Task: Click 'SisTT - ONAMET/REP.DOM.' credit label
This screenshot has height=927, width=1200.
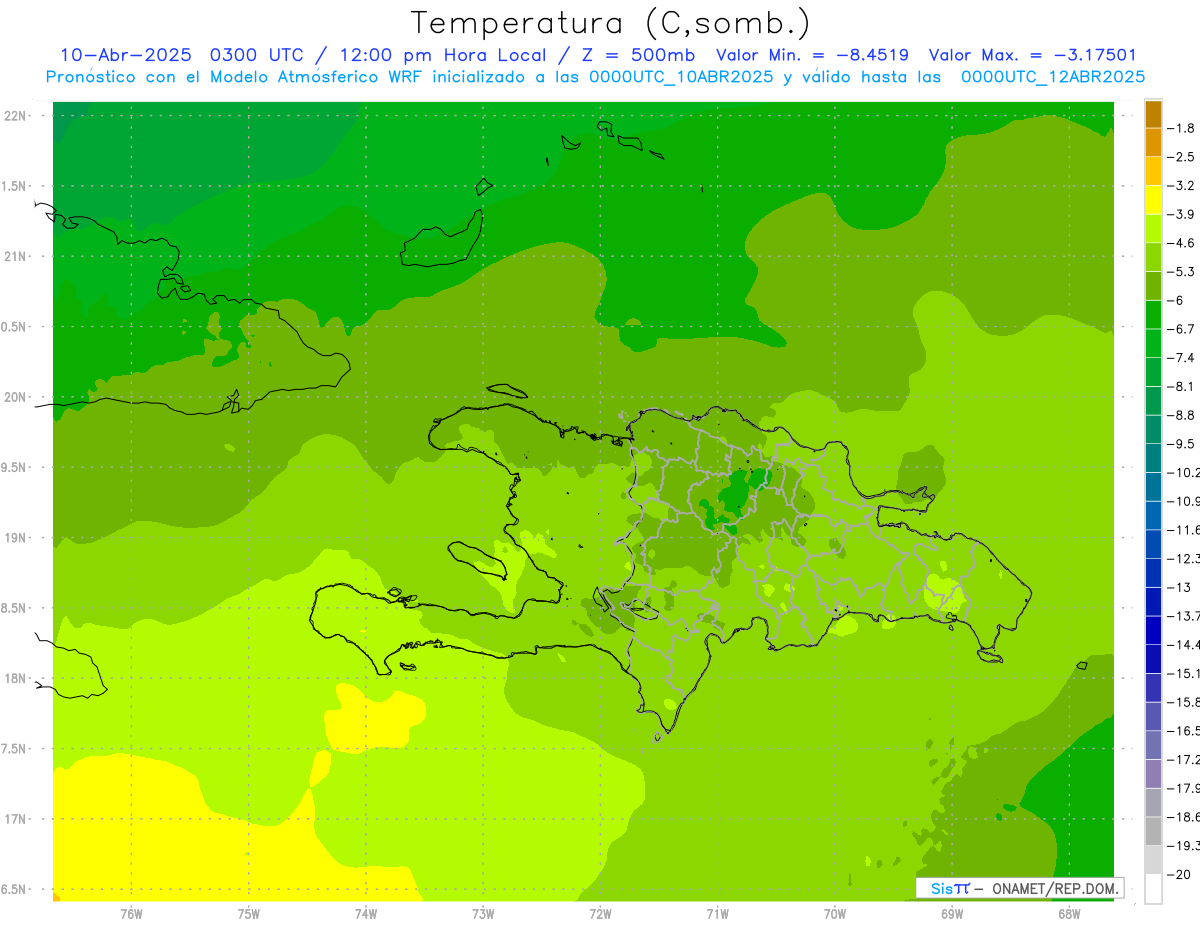Action: point(1020,888)
